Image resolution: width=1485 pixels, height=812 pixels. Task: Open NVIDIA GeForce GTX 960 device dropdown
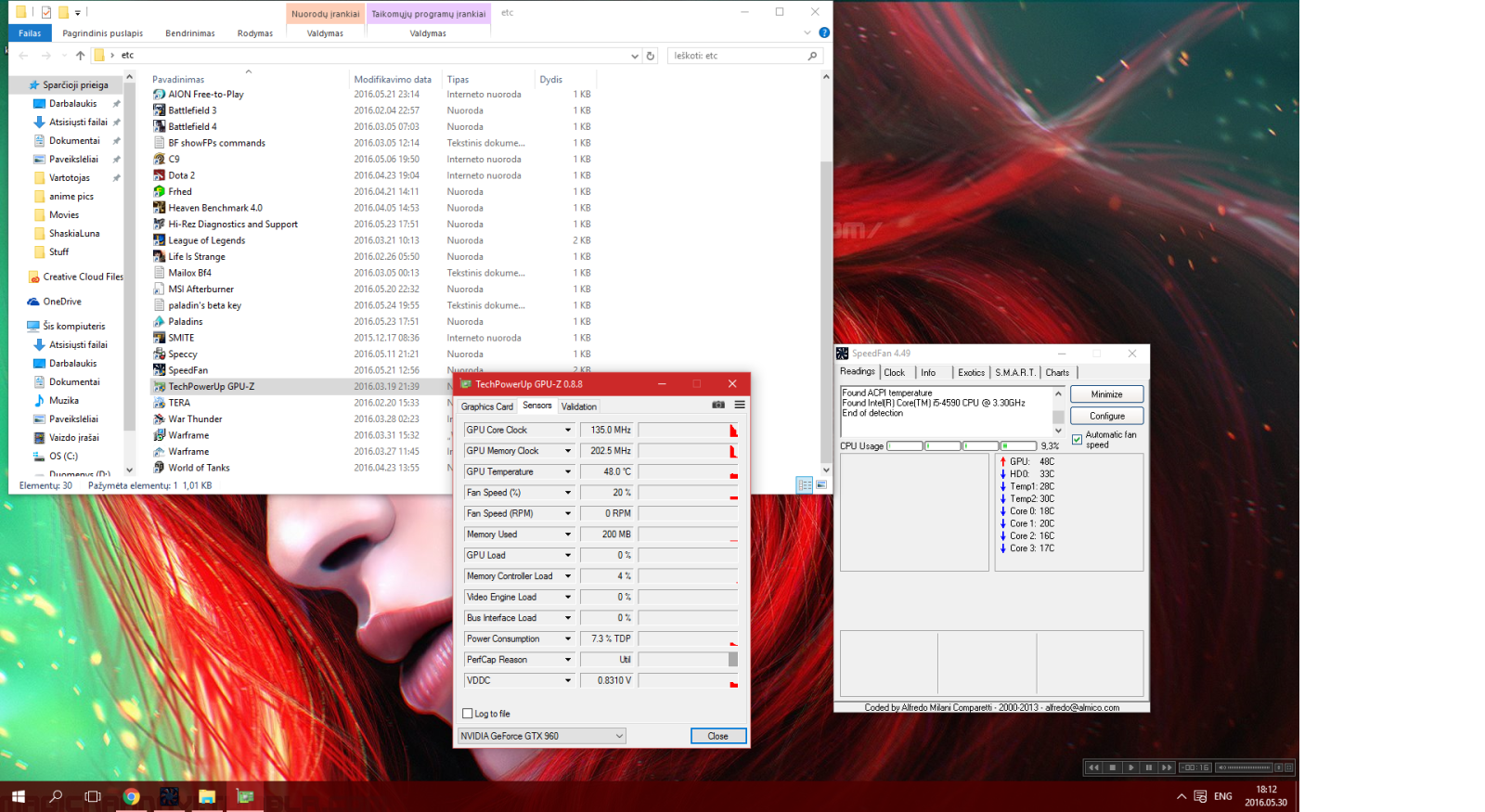coord(542,736)
